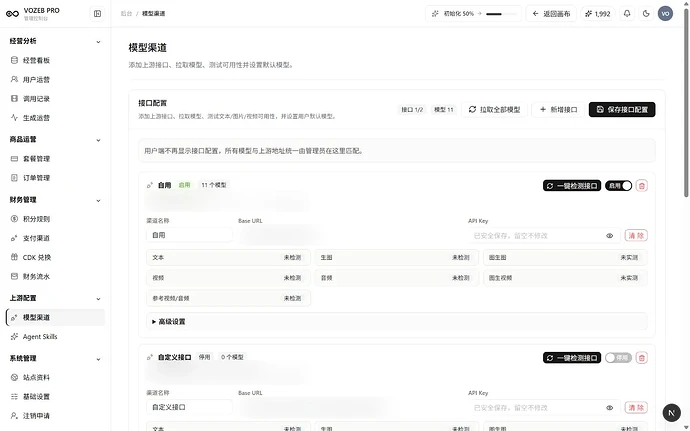
Task: Click the 图生视频 未实测 row
Action: [565, 278]
